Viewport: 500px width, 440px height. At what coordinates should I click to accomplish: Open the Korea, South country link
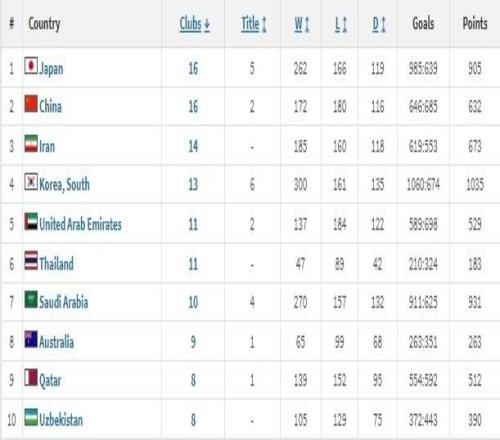point(64,184)
